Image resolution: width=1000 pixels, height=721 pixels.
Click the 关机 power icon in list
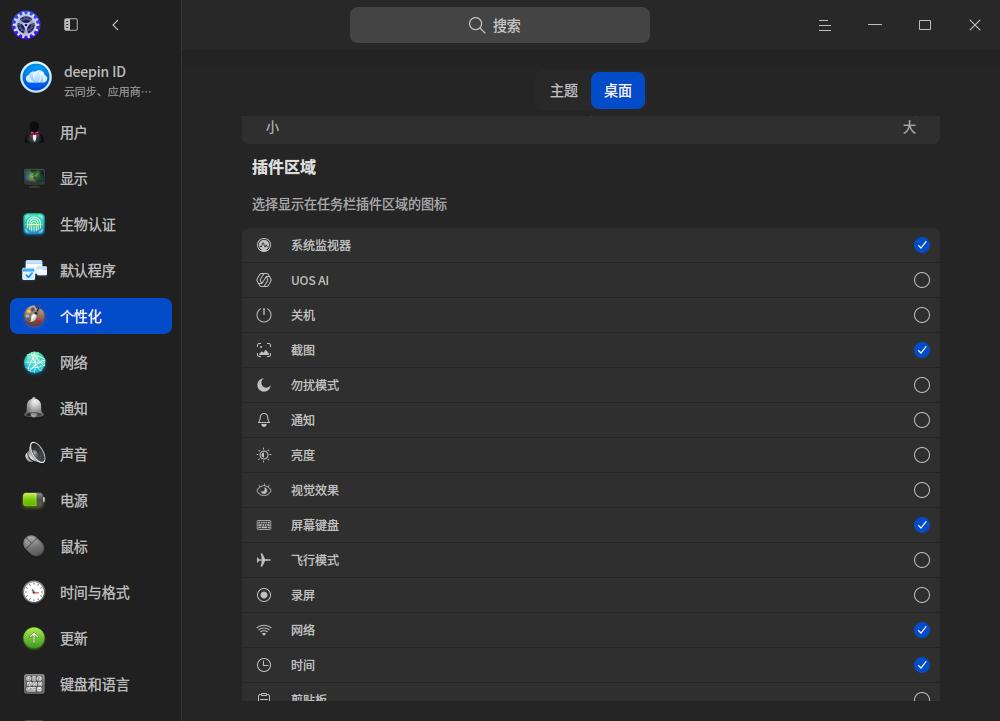pyautogui.click(x=264, y=315)
